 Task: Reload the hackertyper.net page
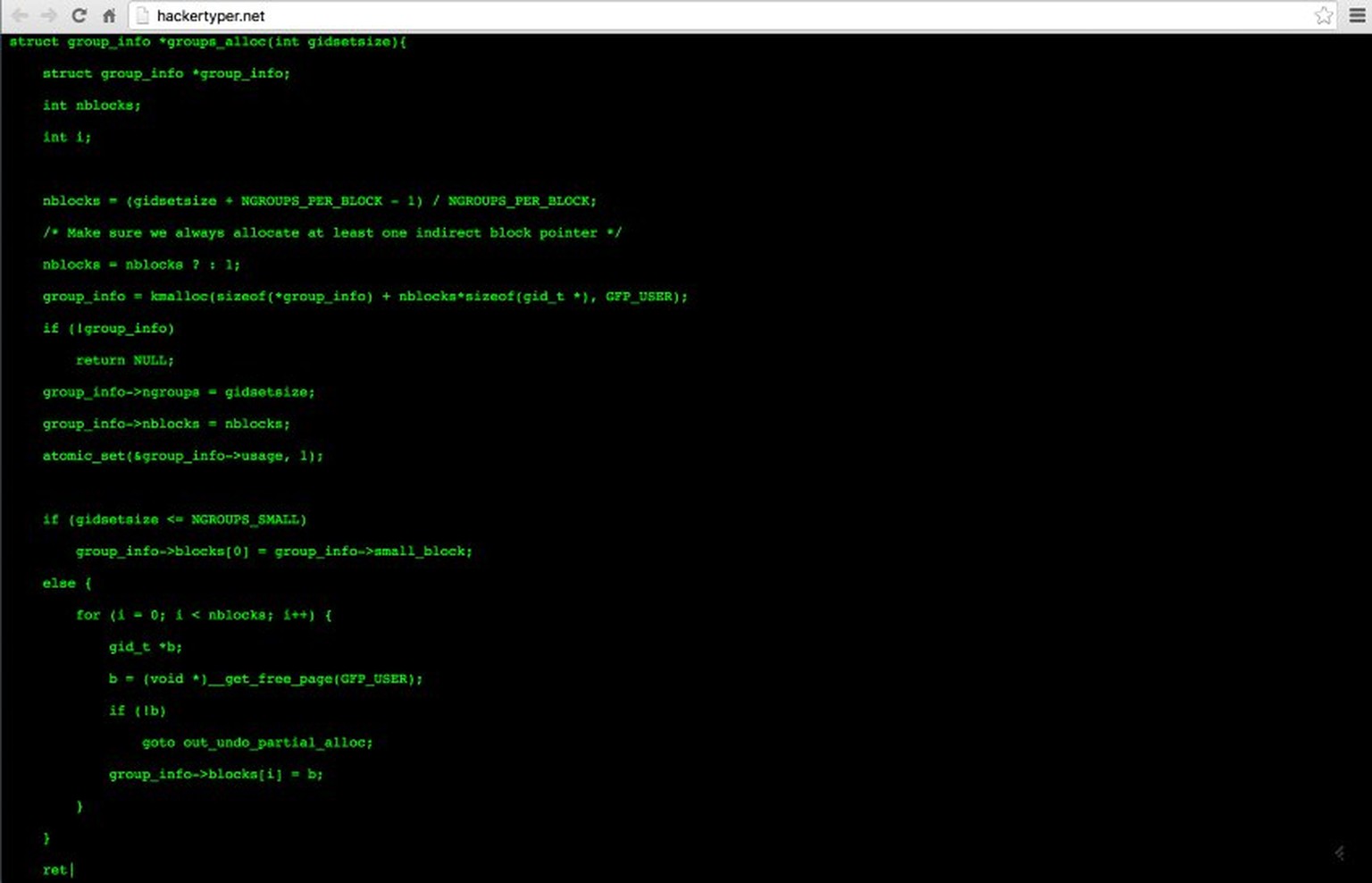point(79,15)
